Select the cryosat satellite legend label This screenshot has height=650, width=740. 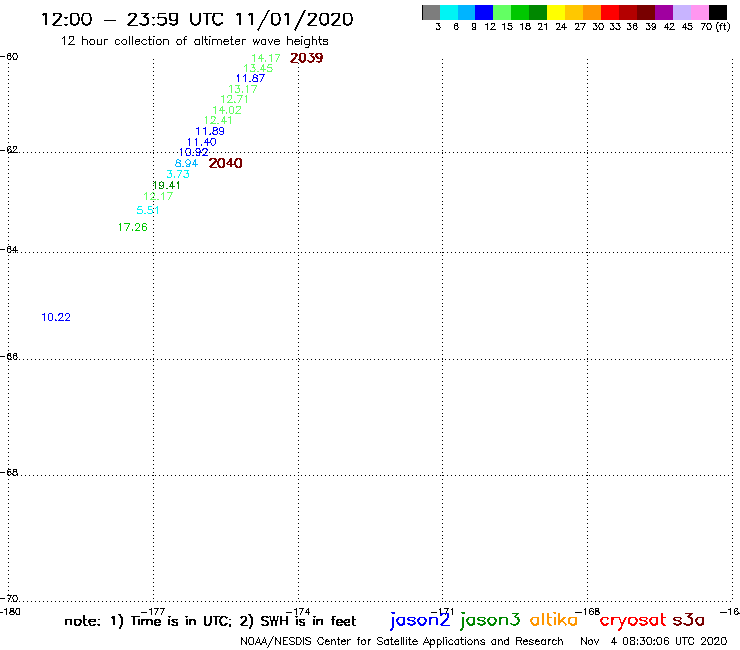633,621
